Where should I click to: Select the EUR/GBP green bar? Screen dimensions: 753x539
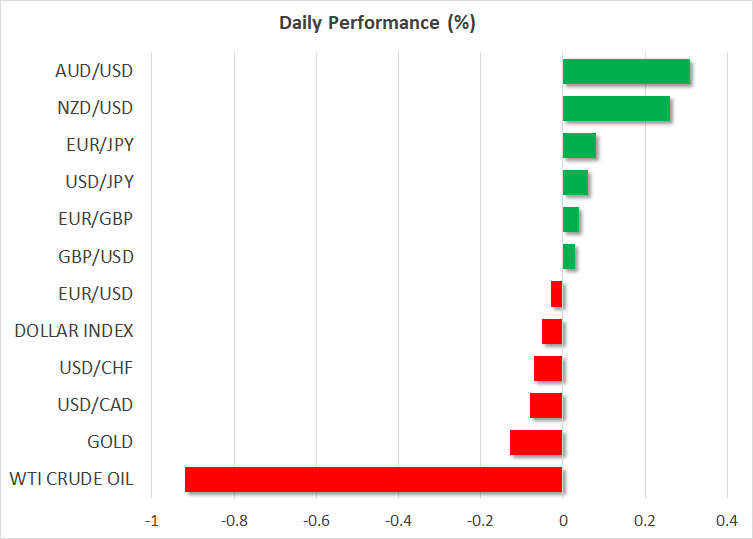571,219
